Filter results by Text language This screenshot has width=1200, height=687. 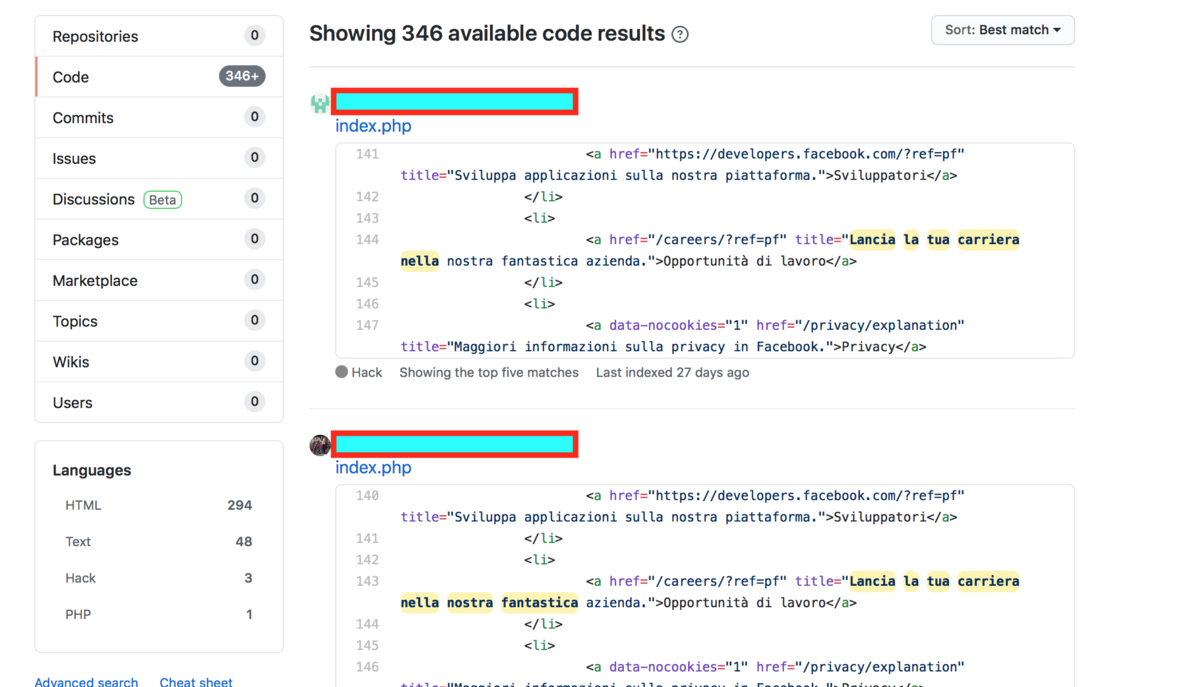click(x=159, y=542)
